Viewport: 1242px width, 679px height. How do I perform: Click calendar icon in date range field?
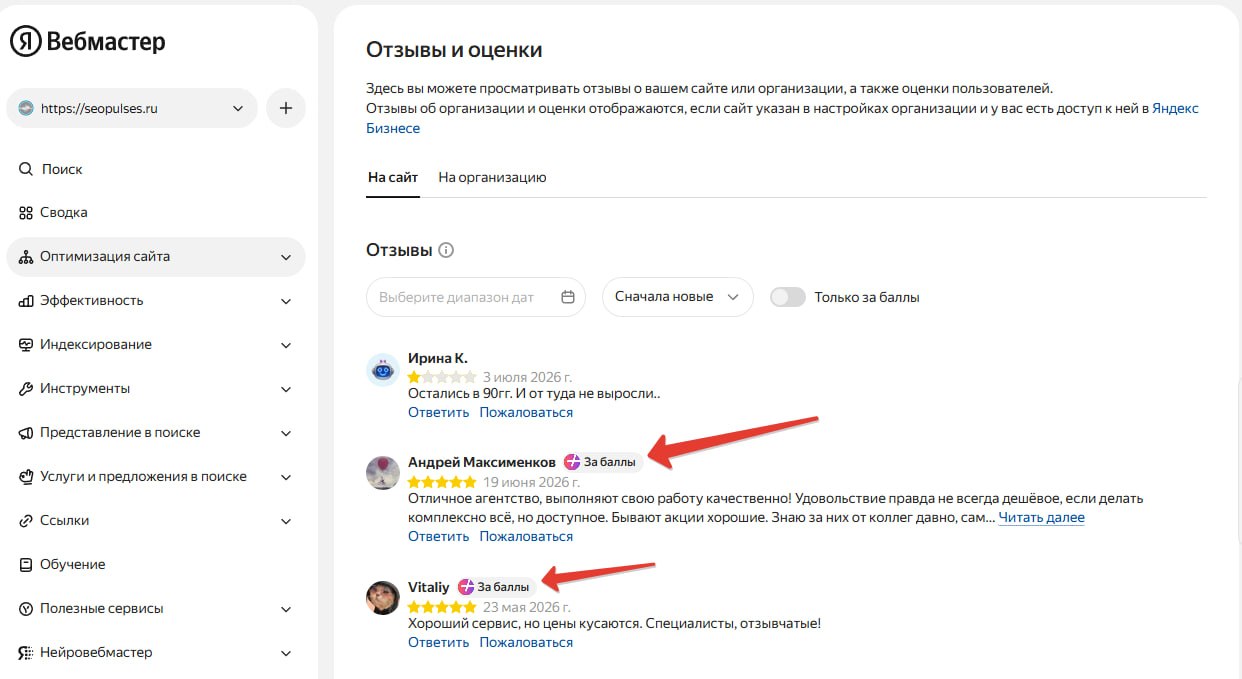coord(568,297)
